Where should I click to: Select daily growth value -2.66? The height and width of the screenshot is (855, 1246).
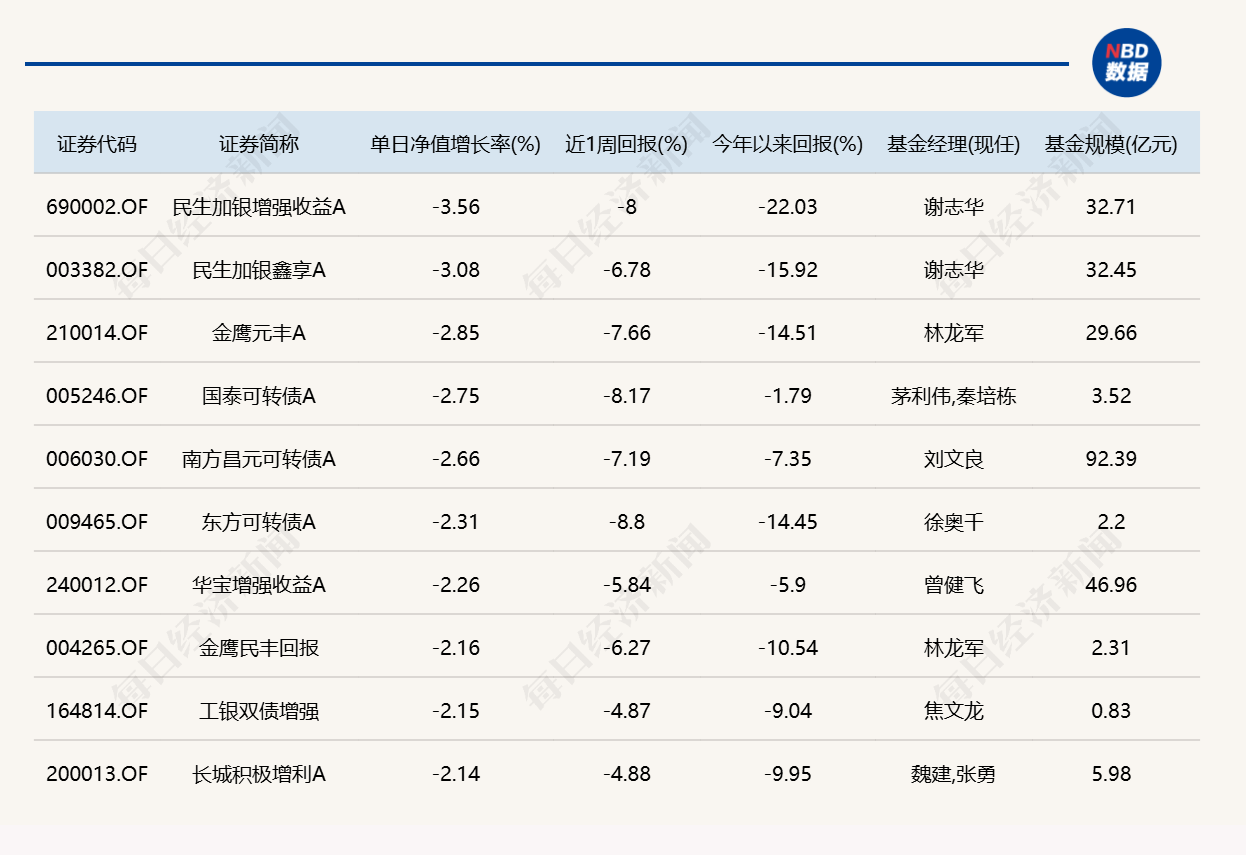pyautogui.click(x=456, y=459)
